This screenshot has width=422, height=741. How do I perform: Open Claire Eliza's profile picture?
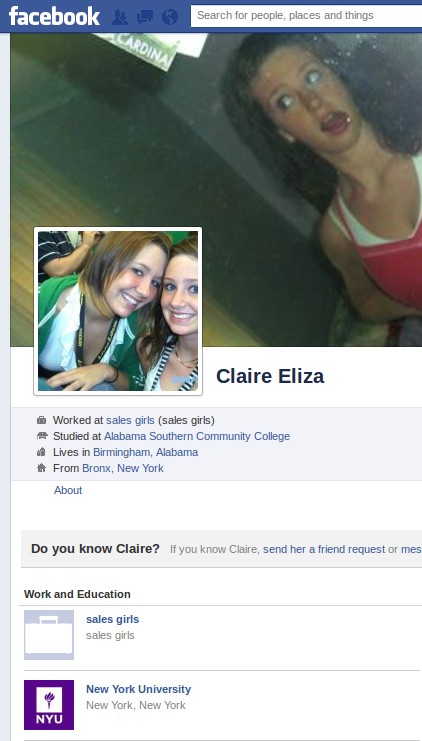pos(118,311)
